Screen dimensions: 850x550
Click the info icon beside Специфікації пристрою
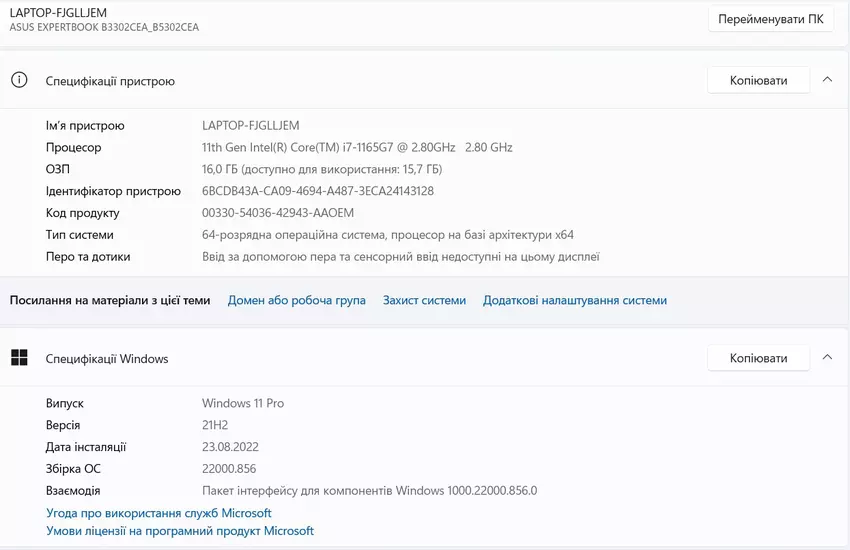coord(19,80)
